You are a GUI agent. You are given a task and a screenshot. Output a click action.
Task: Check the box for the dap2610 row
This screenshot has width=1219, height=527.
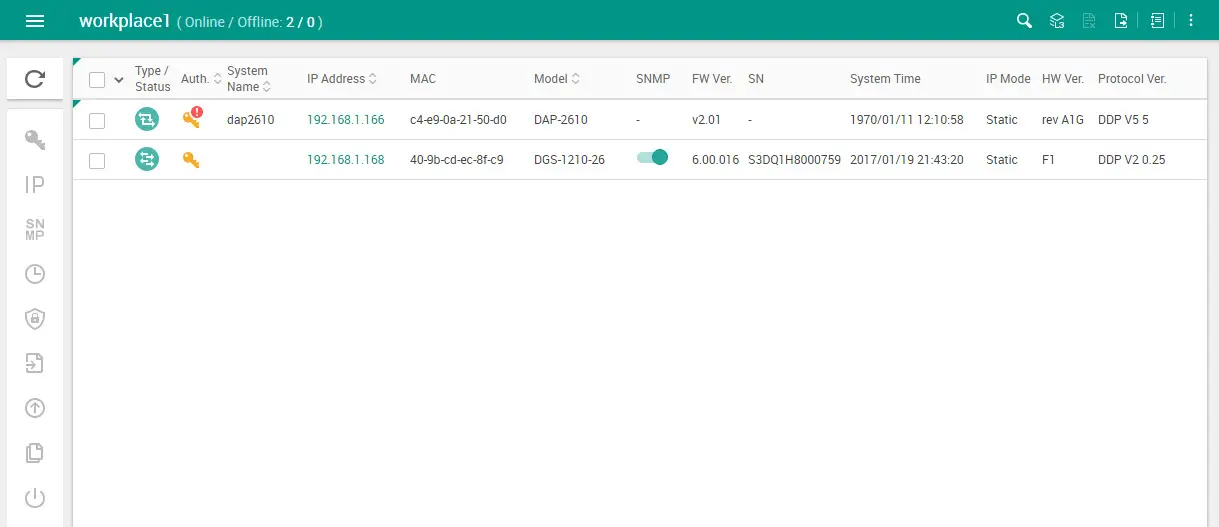click(x=97, y=121)
